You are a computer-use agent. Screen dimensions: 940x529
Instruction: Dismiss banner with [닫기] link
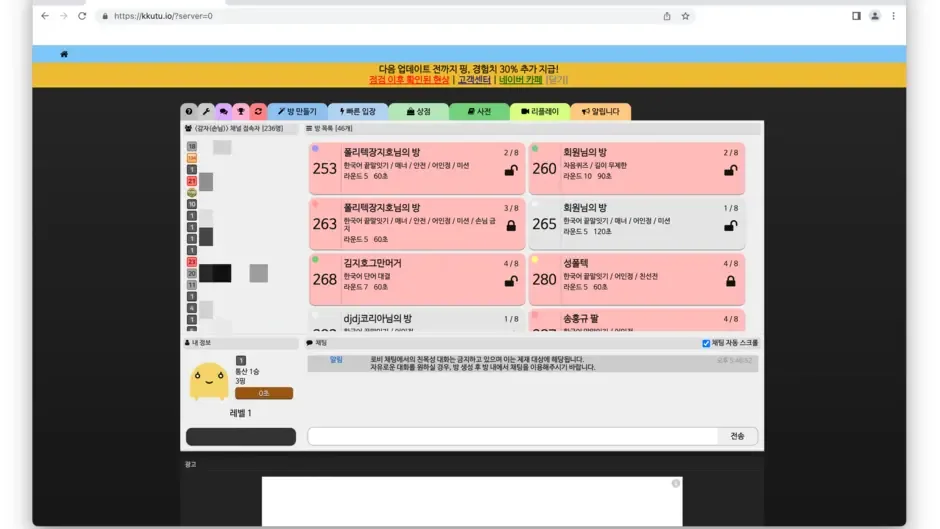point(557,80)
